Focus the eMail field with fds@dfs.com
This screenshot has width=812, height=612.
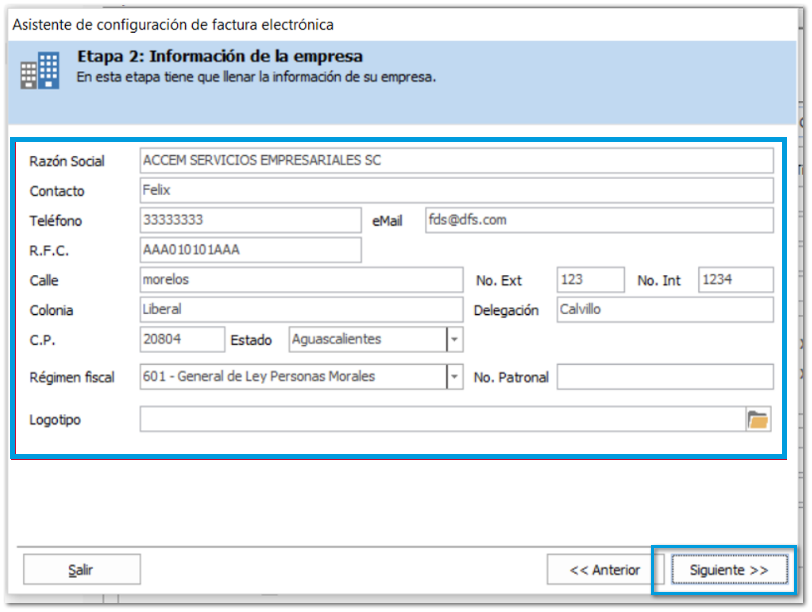point(598,221)
